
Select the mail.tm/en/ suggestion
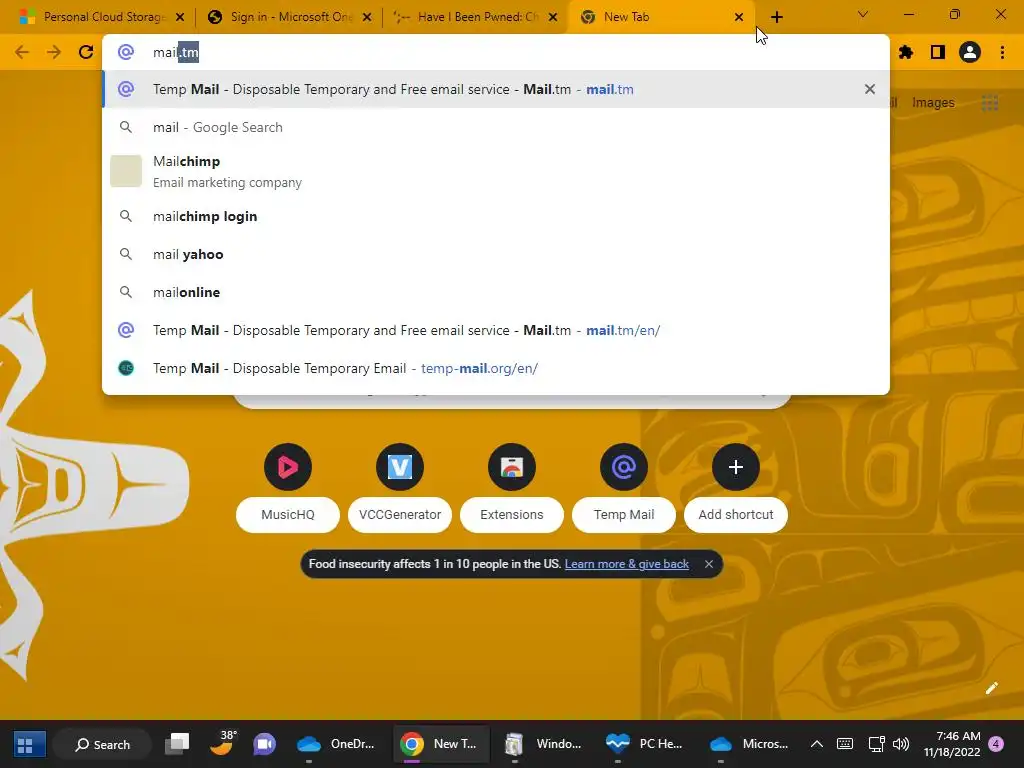point(496,330)
